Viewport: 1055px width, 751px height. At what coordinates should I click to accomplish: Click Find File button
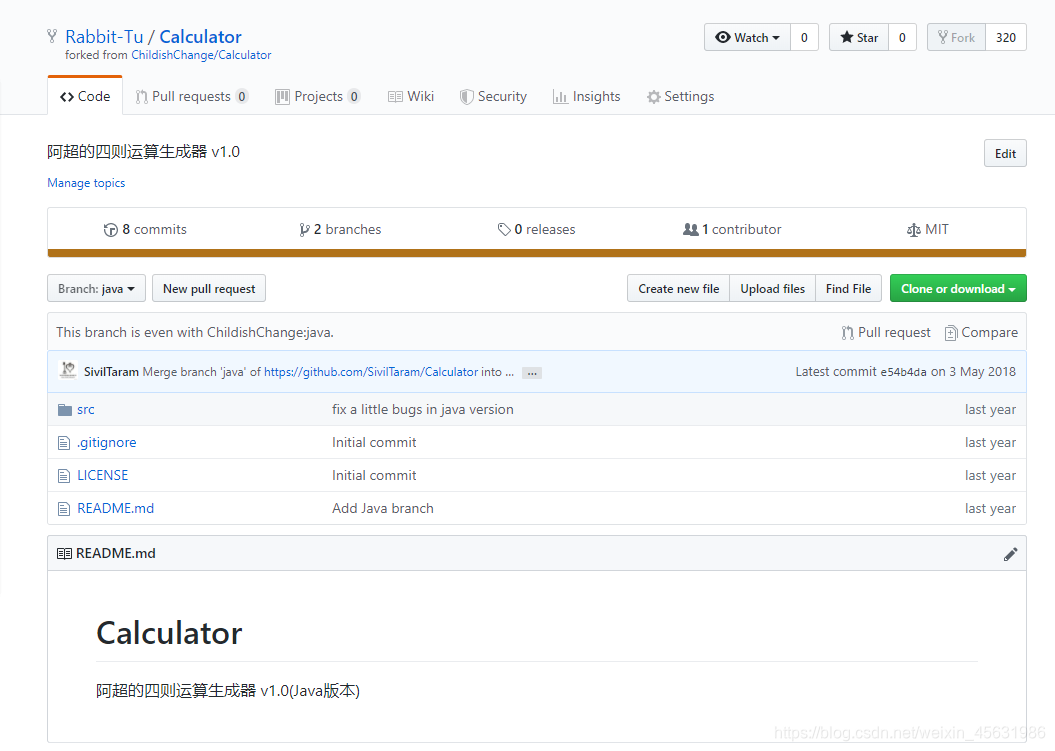848,289
